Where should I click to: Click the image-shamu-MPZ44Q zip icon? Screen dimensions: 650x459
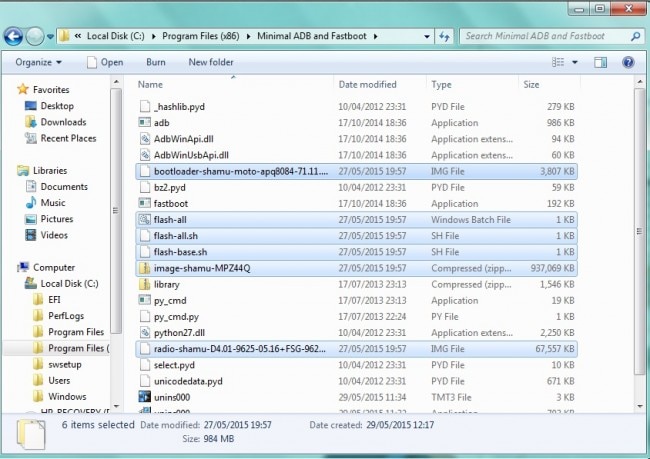(144, 268)
